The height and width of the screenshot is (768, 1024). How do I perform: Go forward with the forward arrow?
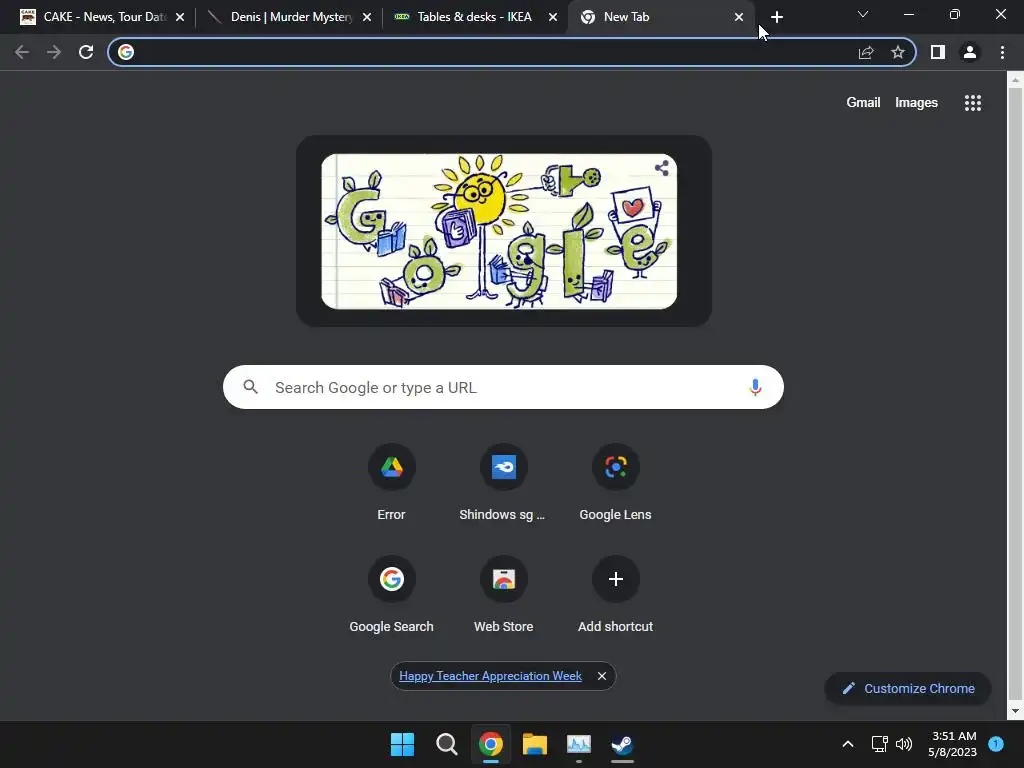click(x=54, y=52)
